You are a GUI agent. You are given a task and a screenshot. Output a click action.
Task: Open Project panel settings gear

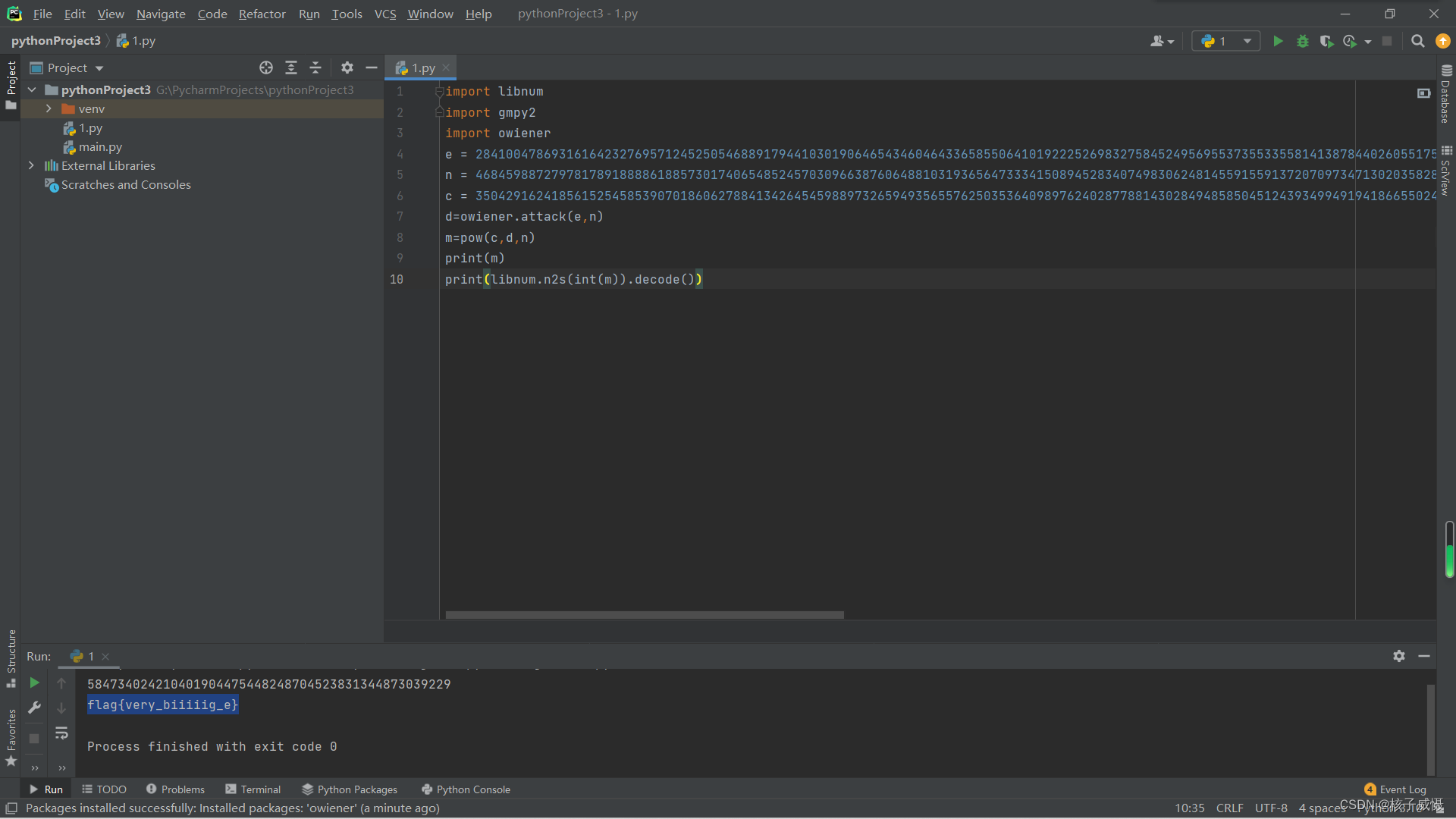(x=347, y=67)
